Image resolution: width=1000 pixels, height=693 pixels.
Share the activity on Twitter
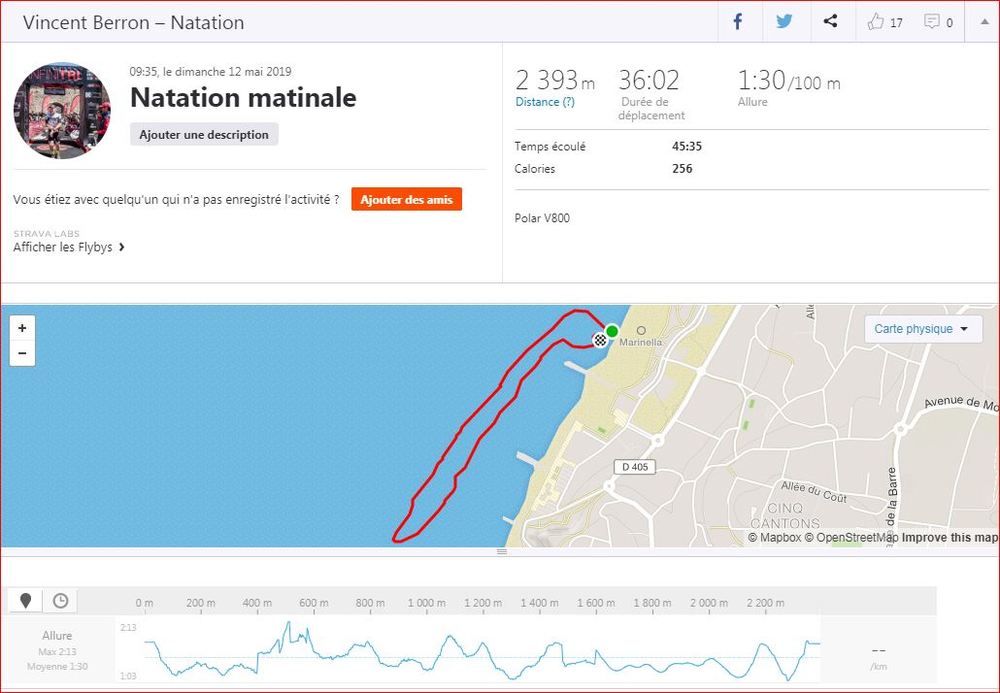tap(784, 21)
